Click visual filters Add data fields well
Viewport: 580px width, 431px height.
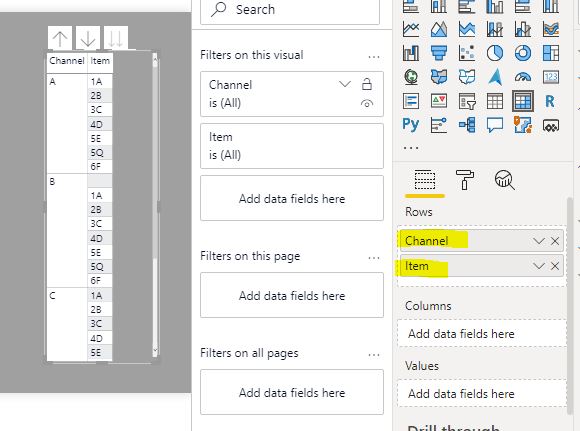[x=292, y=198]
